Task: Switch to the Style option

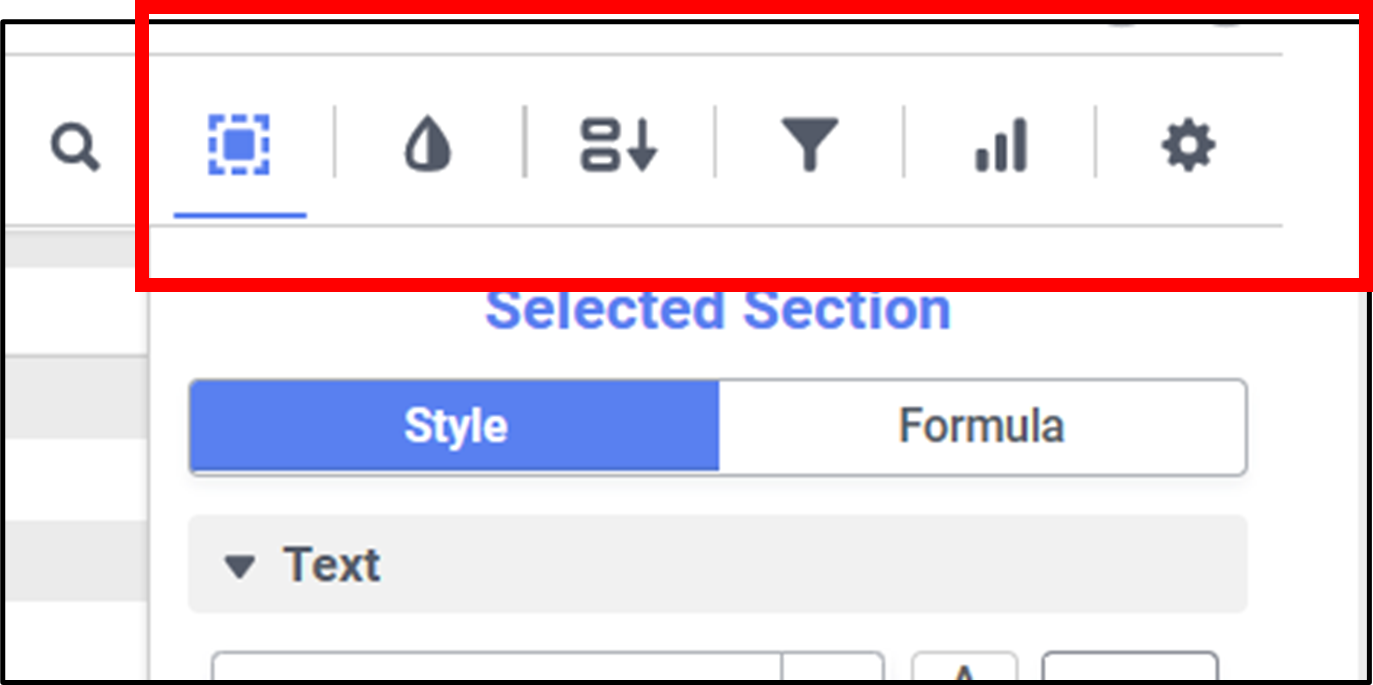Action: point(455,426)
